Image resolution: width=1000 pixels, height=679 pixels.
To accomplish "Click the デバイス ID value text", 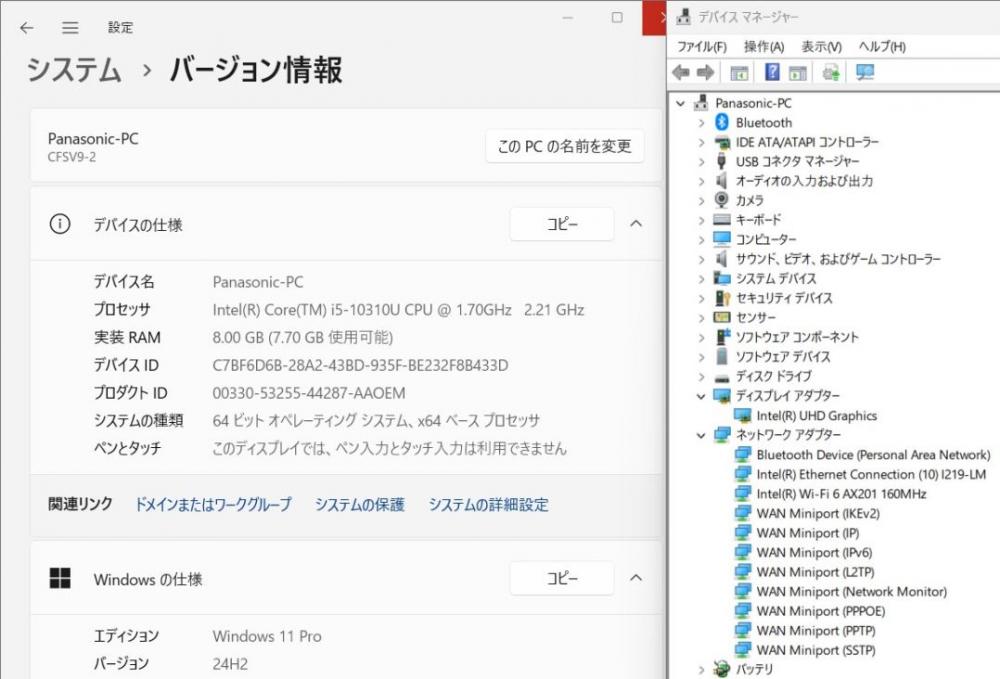I will tap(360, 365).
